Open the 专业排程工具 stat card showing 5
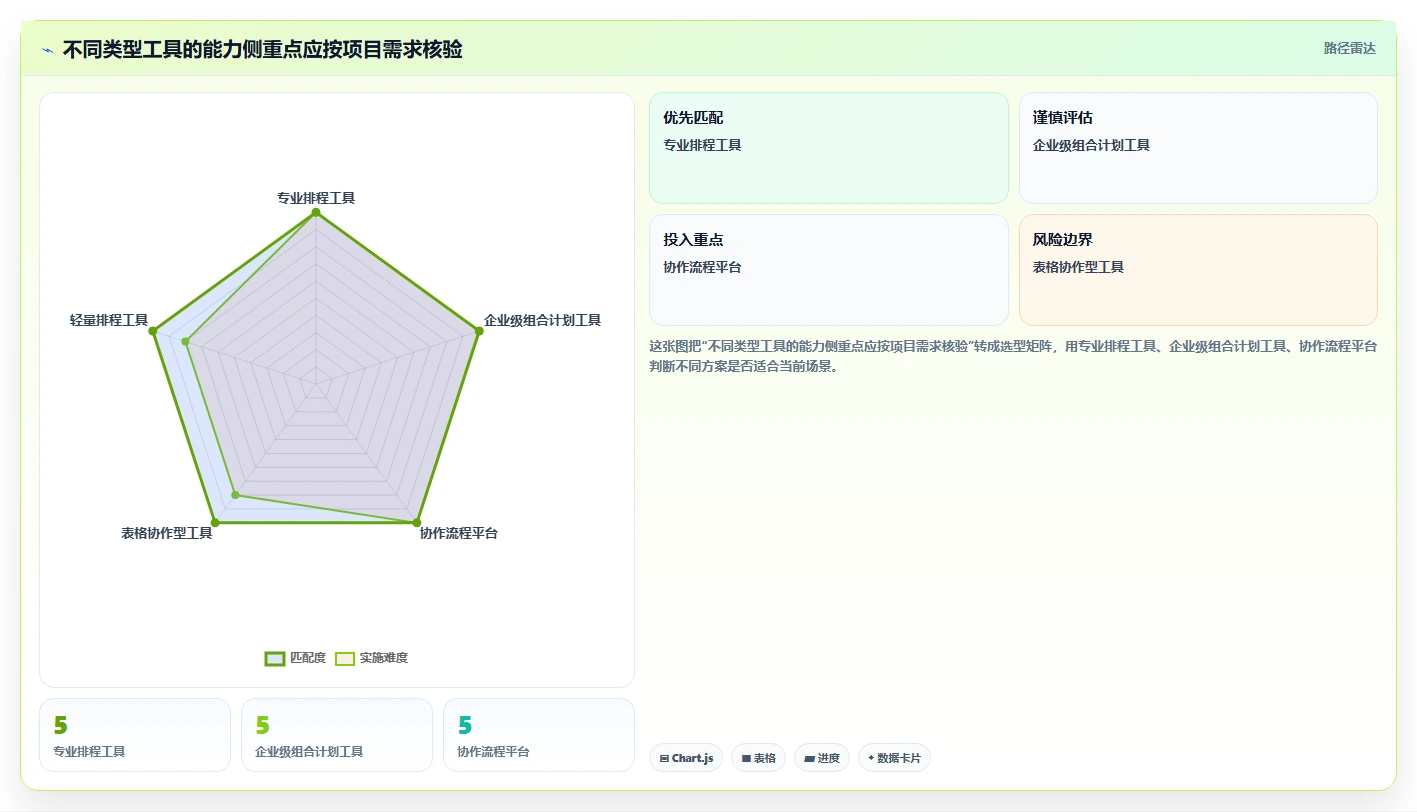The width and height of the screenshot is (1417, 812). pyautogui.click(x=135, y=735)
